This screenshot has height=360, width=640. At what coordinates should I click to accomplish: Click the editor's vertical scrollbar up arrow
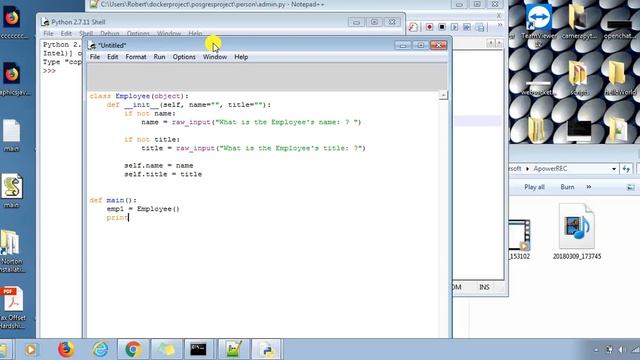(x=443, y=95)
